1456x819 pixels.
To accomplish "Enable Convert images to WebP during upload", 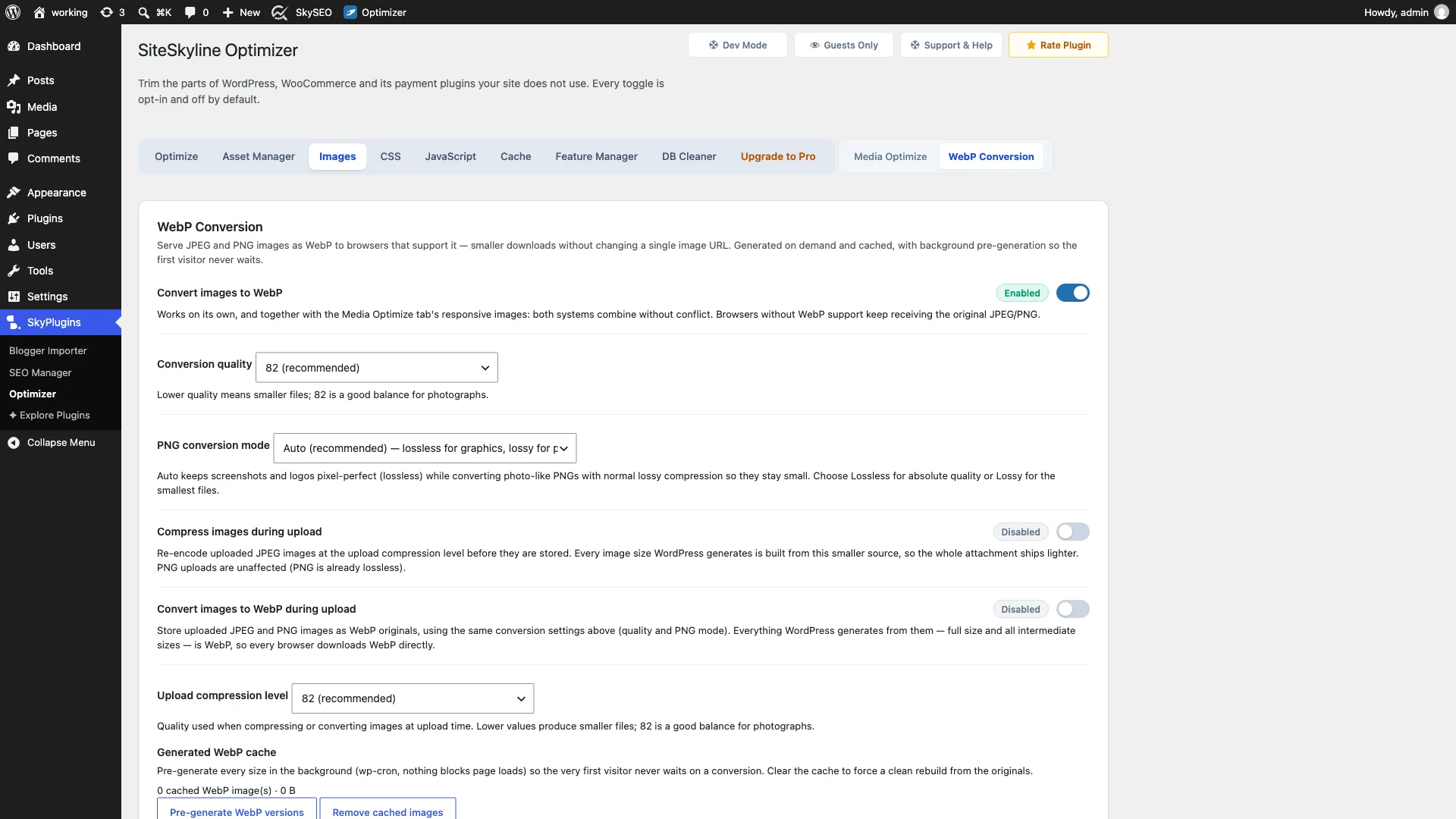I will tap(1072, 609).
